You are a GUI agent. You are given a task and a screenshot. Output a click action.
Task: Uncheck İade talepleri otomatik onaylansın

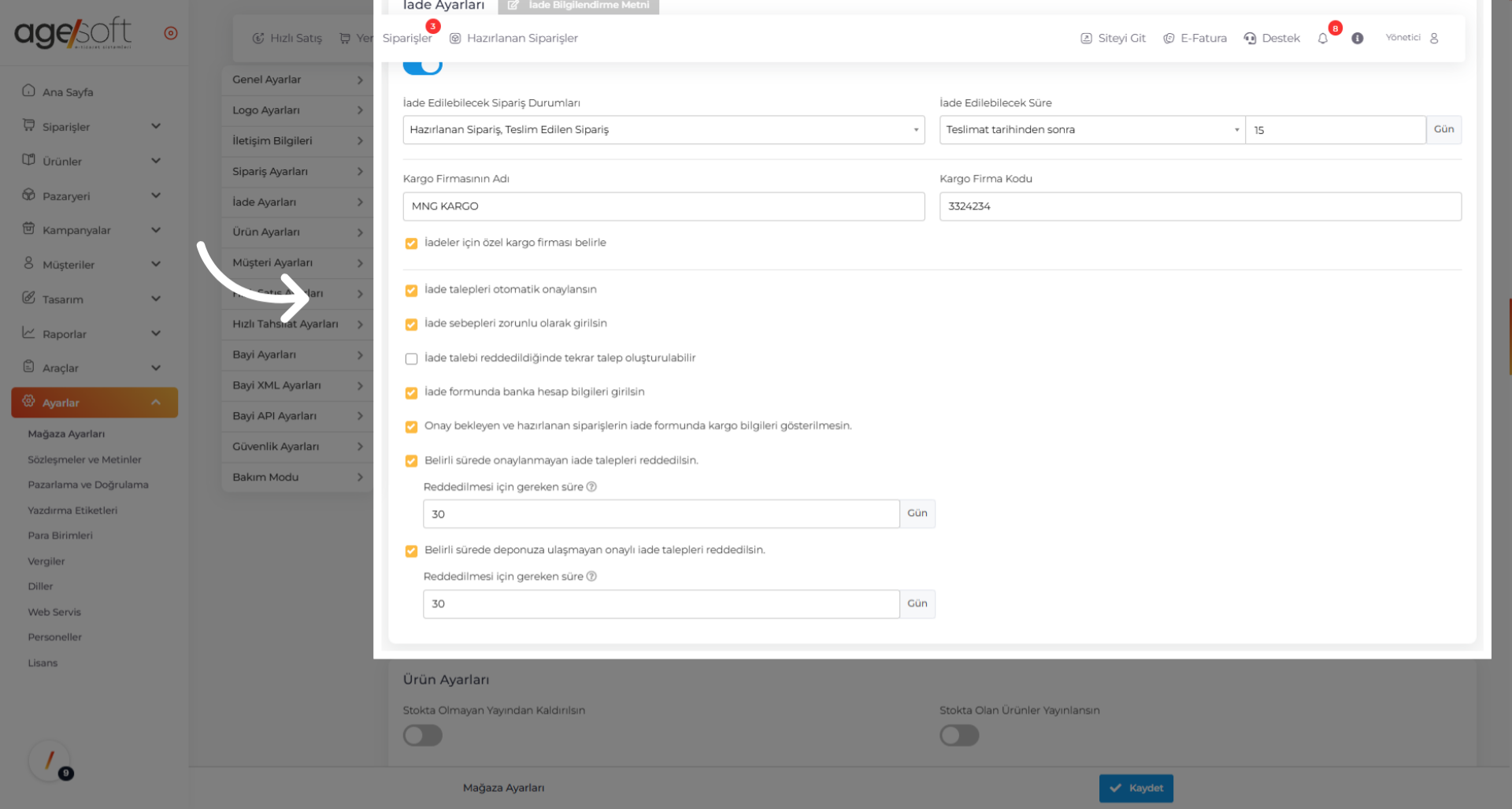coord(411,291)
